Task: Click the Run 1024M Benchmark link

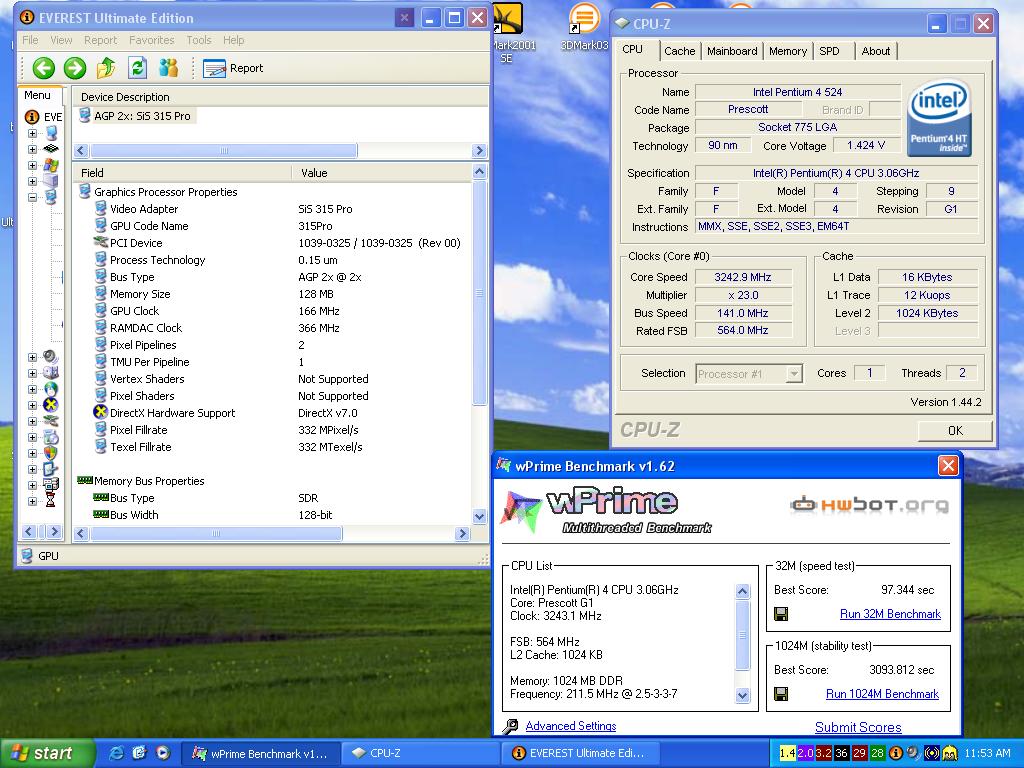Action: pyautogui.click(x=882, y=694)
